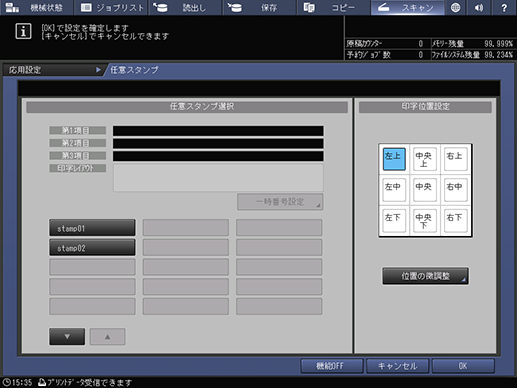Switch to the コピー tab
The image size is (517, 388).
pyautogui.click(x=333, y=7)
